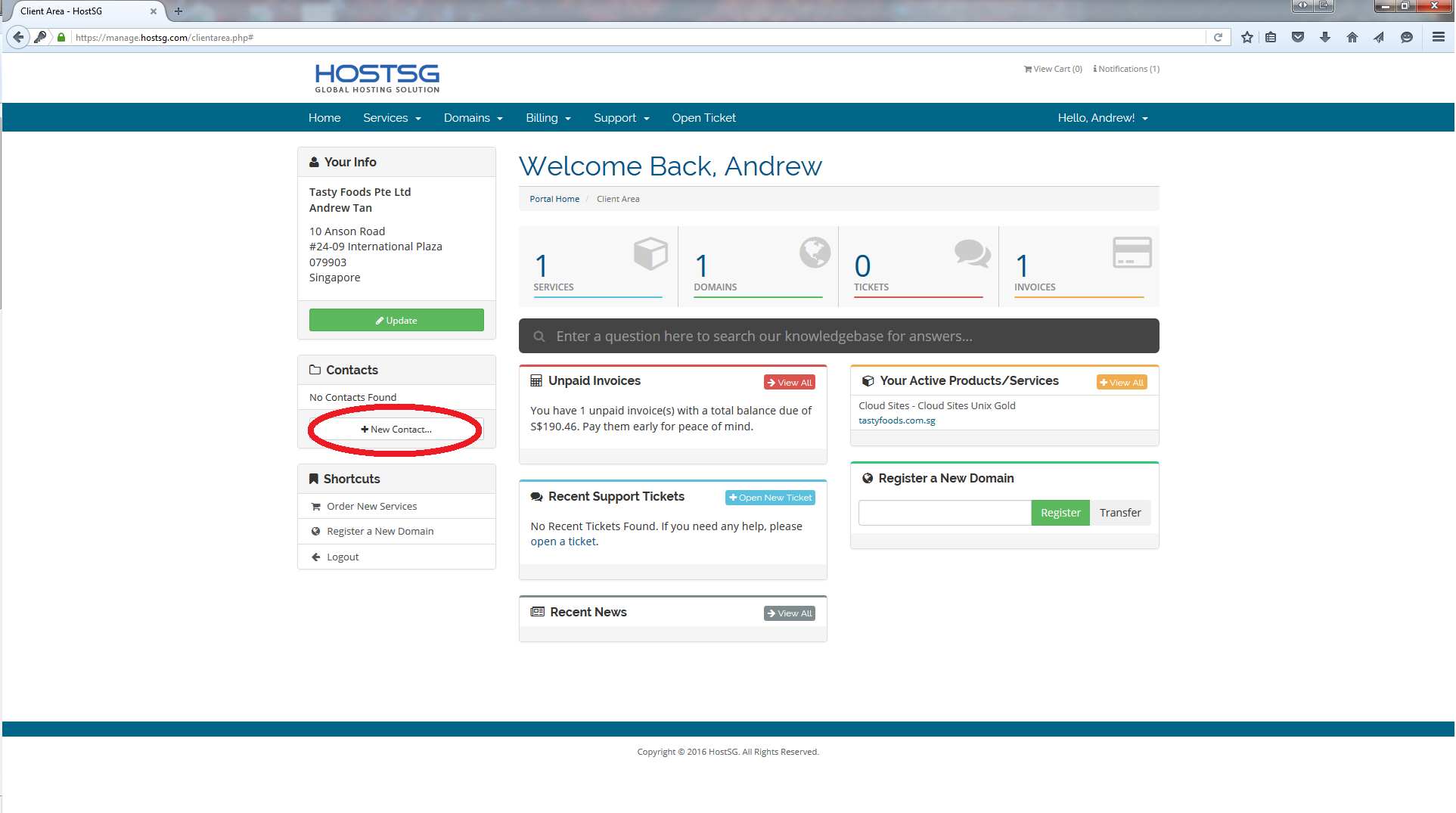Bookmark this page with the star icon

[x=1247, y=37]
